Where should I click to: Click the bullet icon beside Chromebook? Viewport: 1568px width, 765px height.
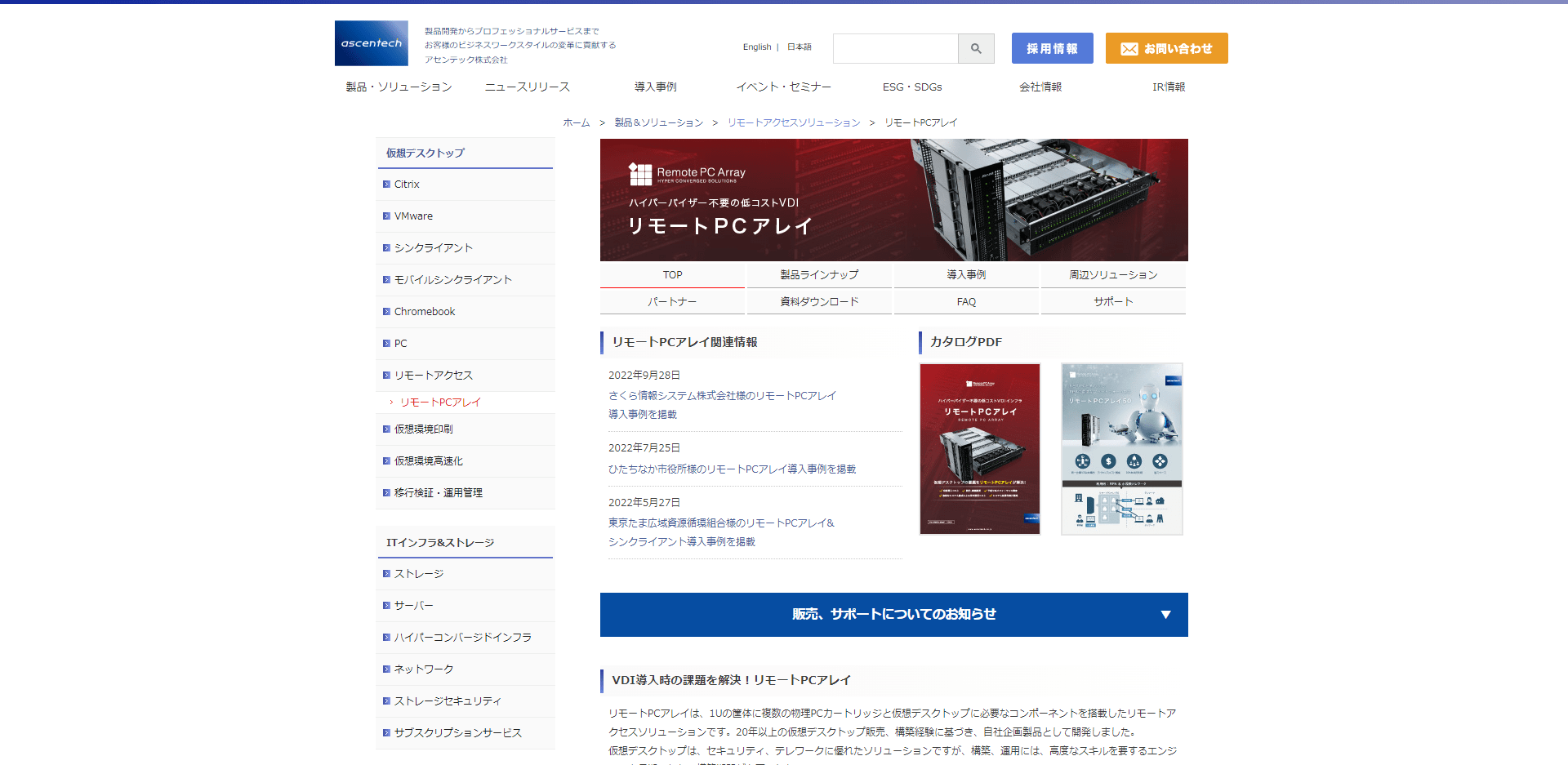[x=386, y=312]
